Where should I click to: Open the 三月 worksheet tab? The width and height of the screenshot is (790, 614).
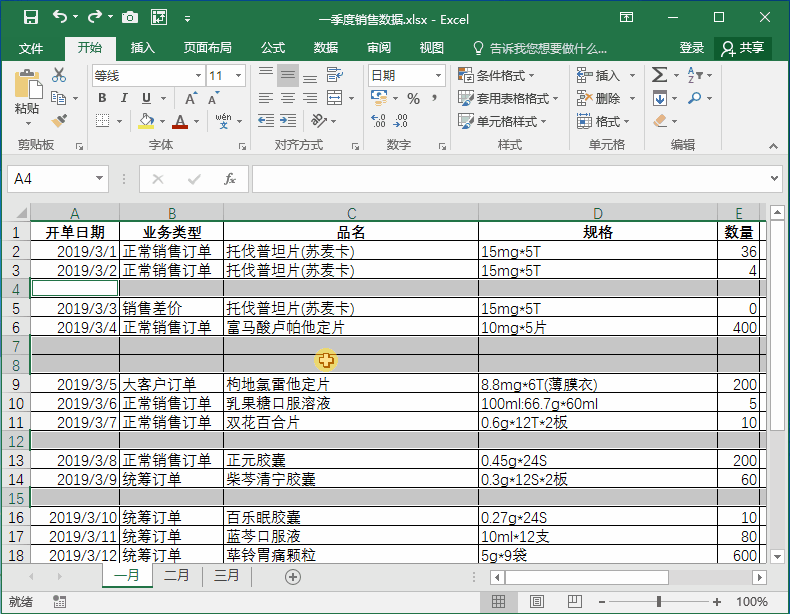click(227, 575)
